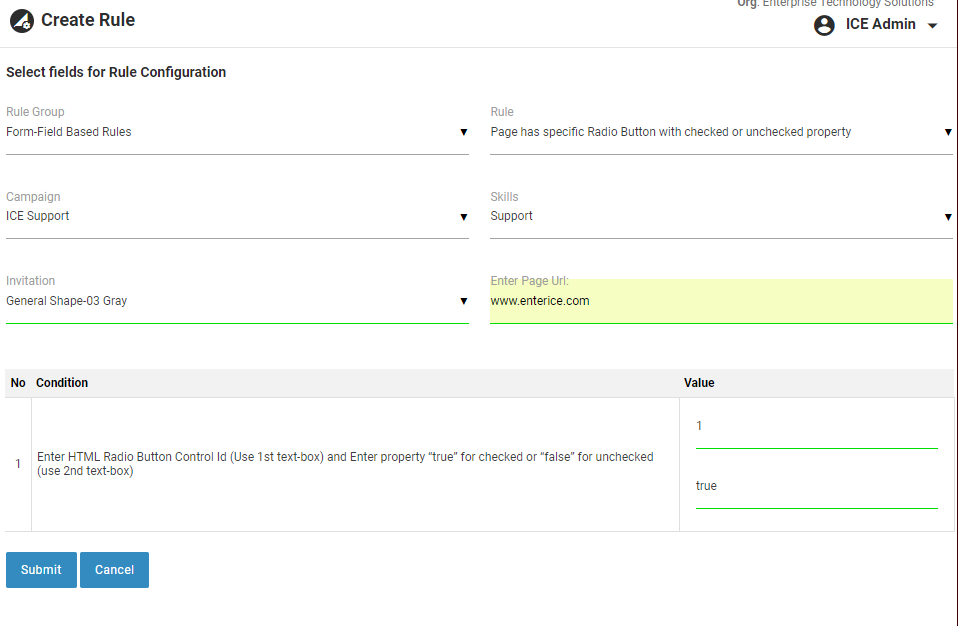
Task: Focus the Enter Page Url field
Action: pyautogui.click(x=720, y=301)
